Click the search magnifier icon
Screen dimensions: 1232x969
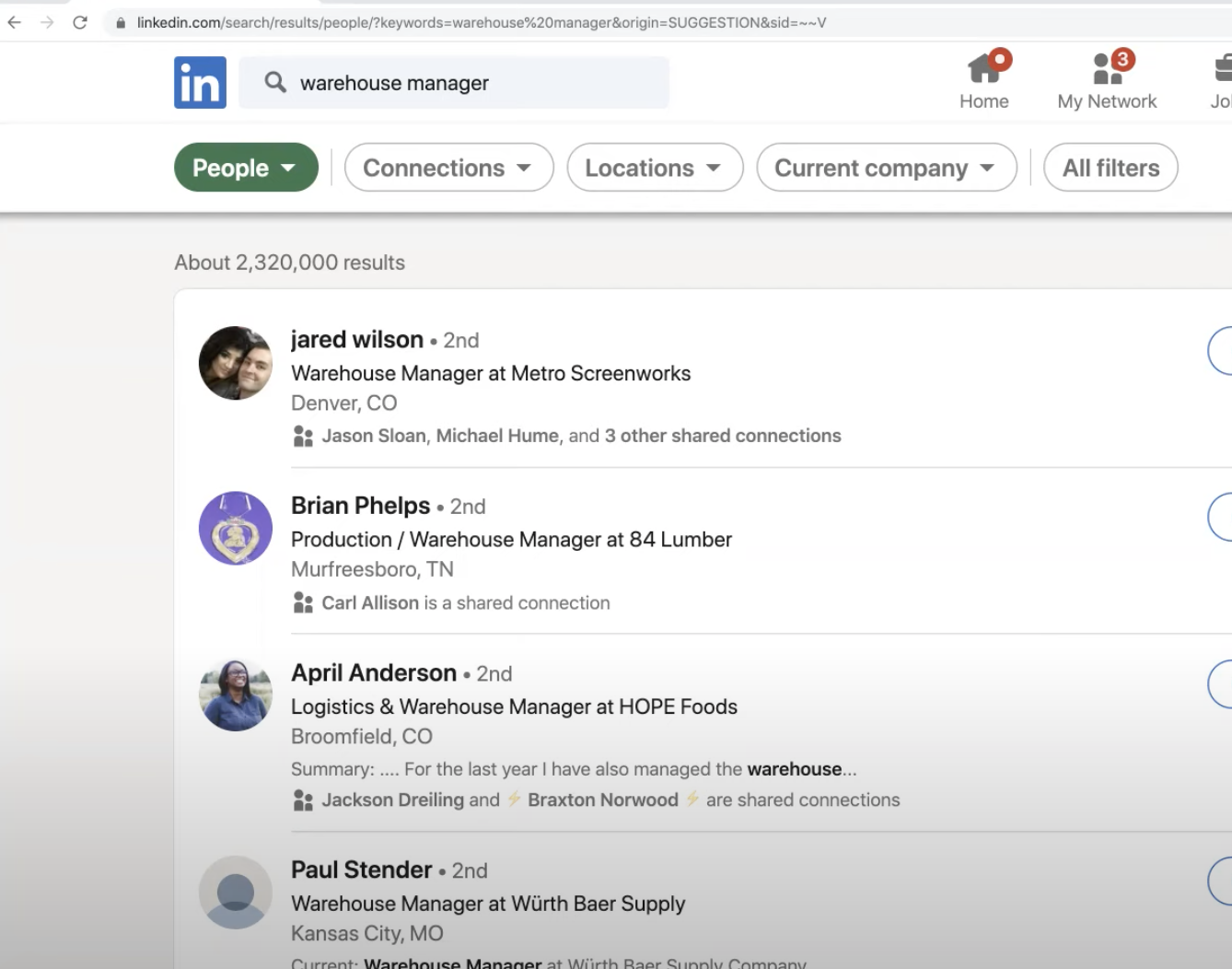[x=274, y=83]
